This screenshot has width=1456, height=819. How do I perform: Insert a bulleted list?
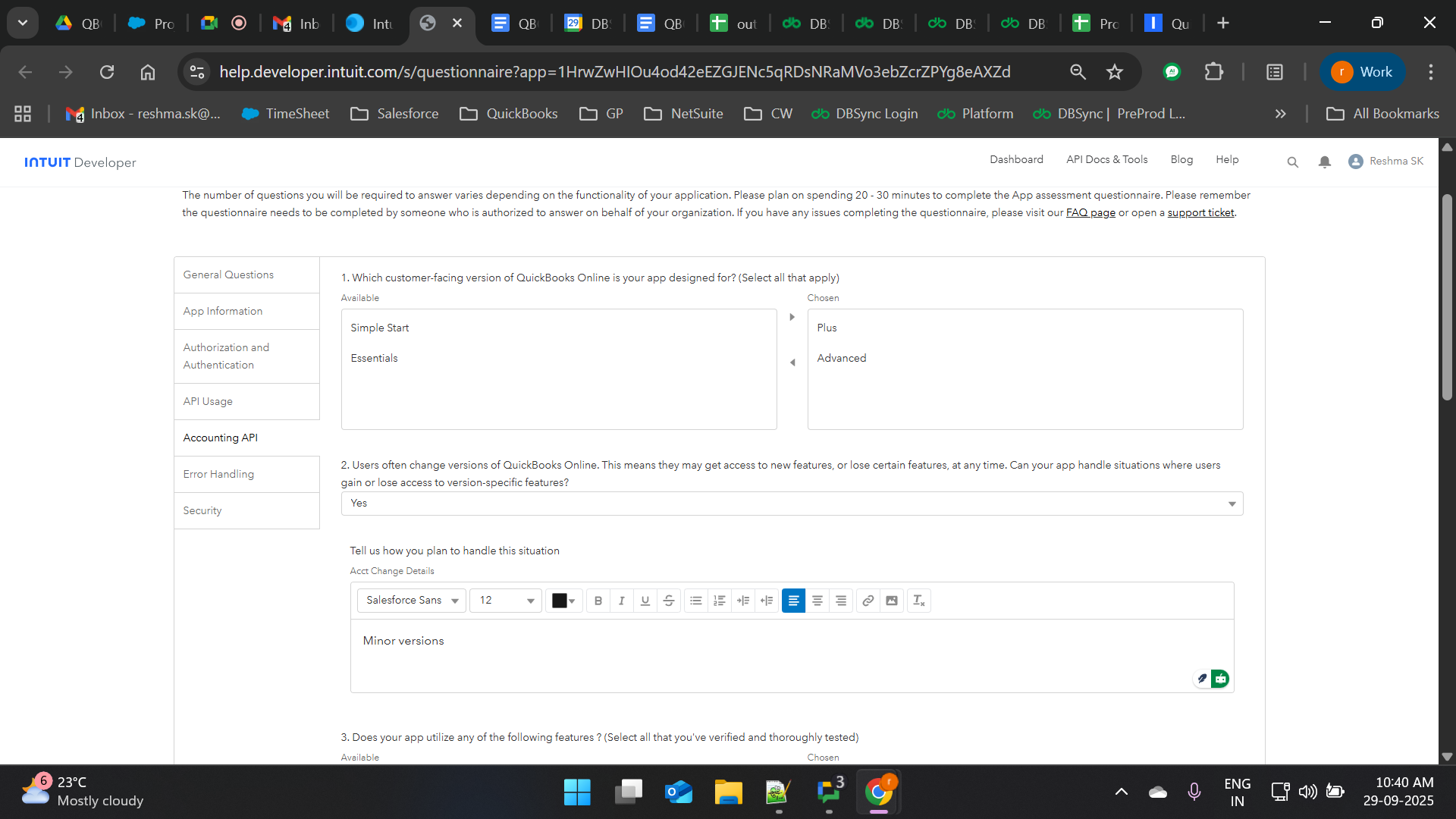pos(695,601)
